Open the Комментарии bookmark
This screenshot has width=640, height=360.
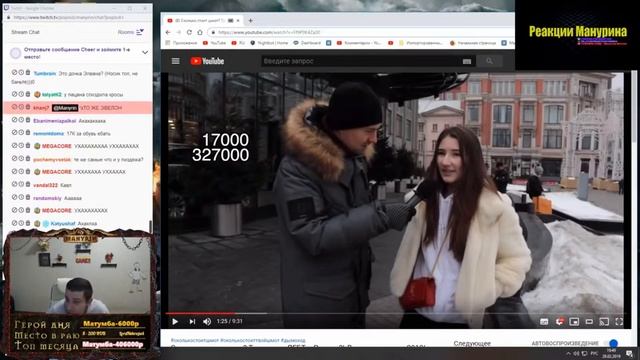pyautogui.click(x=360, y=43)
